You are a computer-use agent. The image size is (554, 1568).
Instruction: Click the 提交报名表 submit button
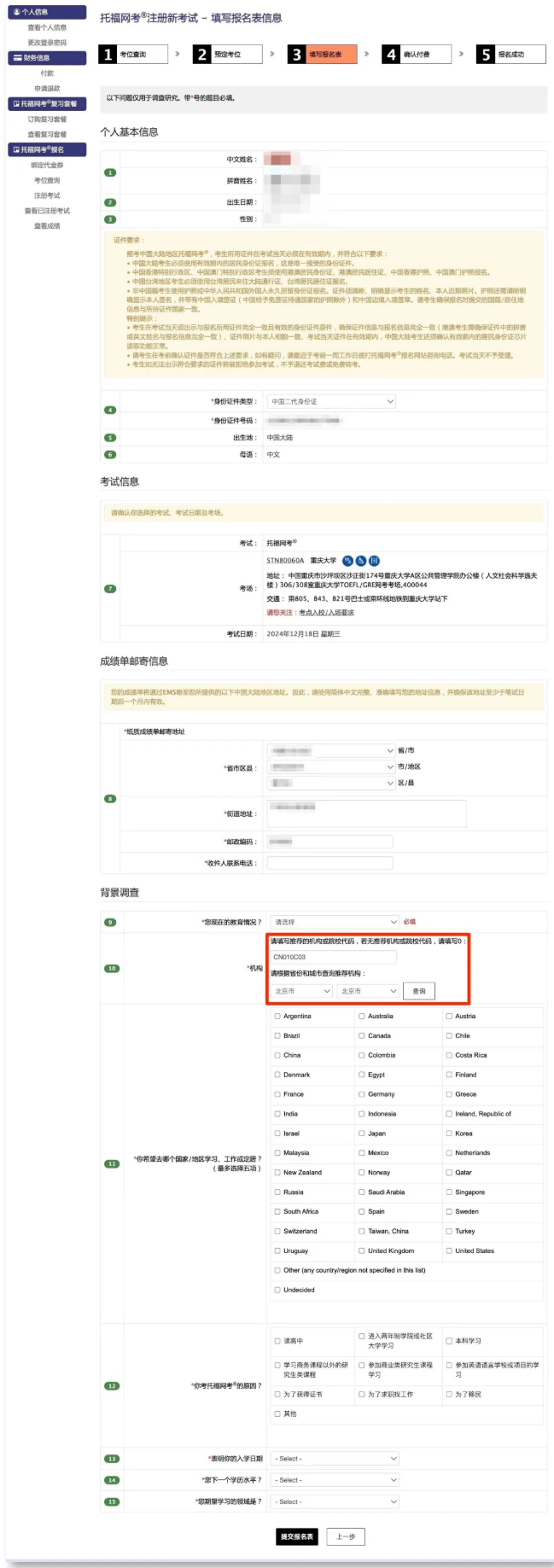click(x=297, y=1536)
